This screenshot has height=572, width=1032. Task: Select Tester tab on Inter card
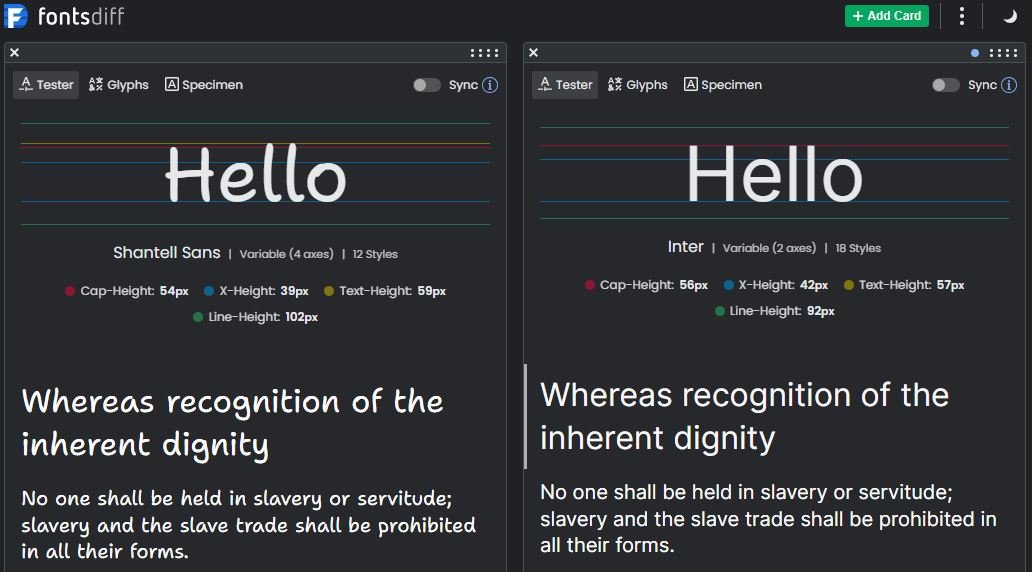[x=565, y=85]
